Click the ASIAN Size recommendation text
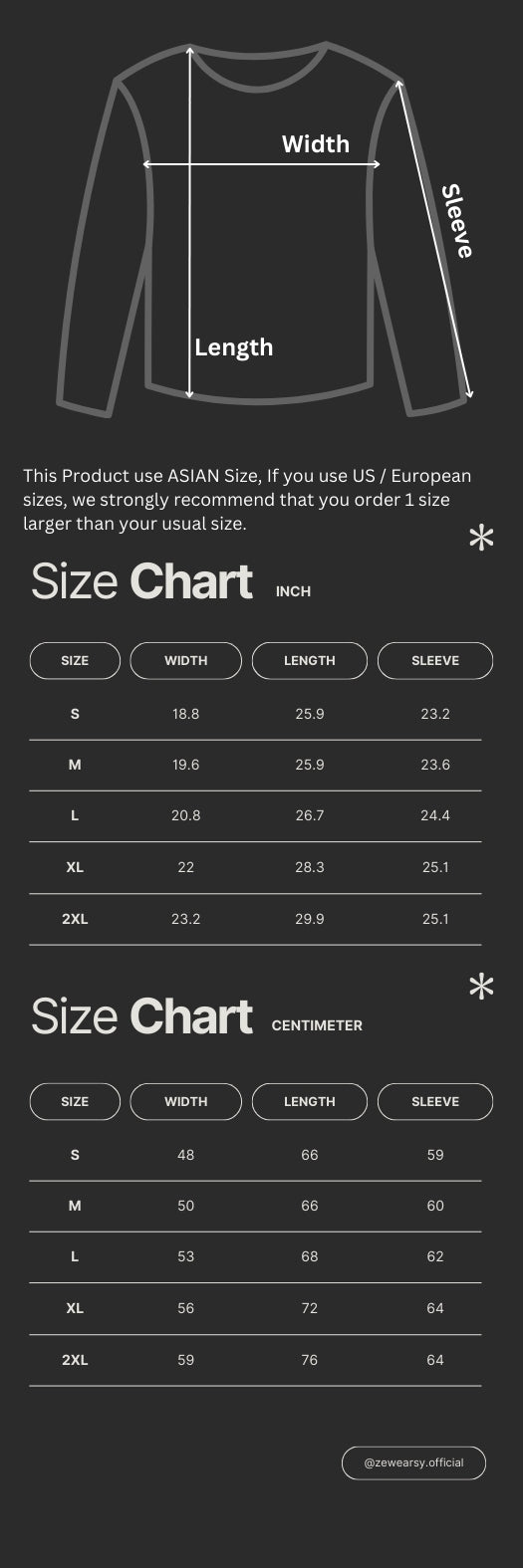523x1568 pixels. click(x=247, y=500)
